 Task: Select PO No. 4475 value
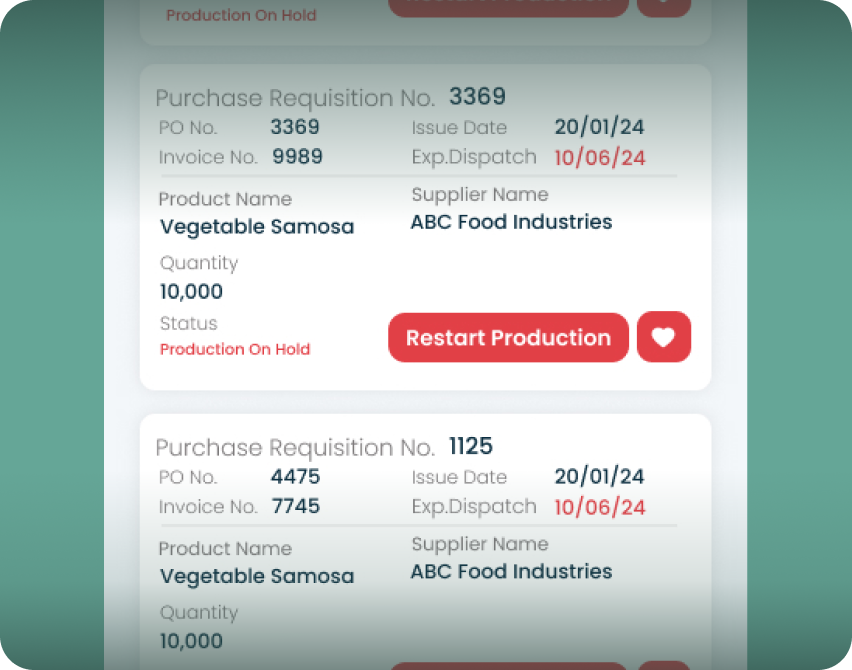point(295,477)
